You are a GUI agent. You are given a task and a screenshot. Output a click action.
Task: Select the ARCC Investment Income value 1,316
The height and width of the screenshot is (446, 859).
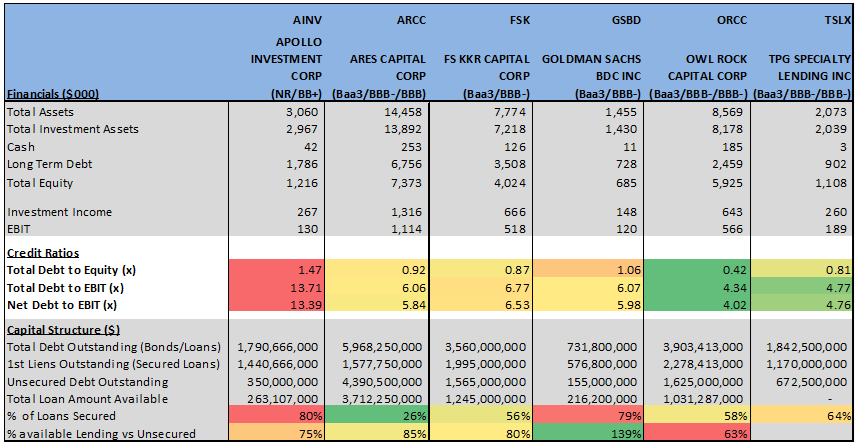406,212
